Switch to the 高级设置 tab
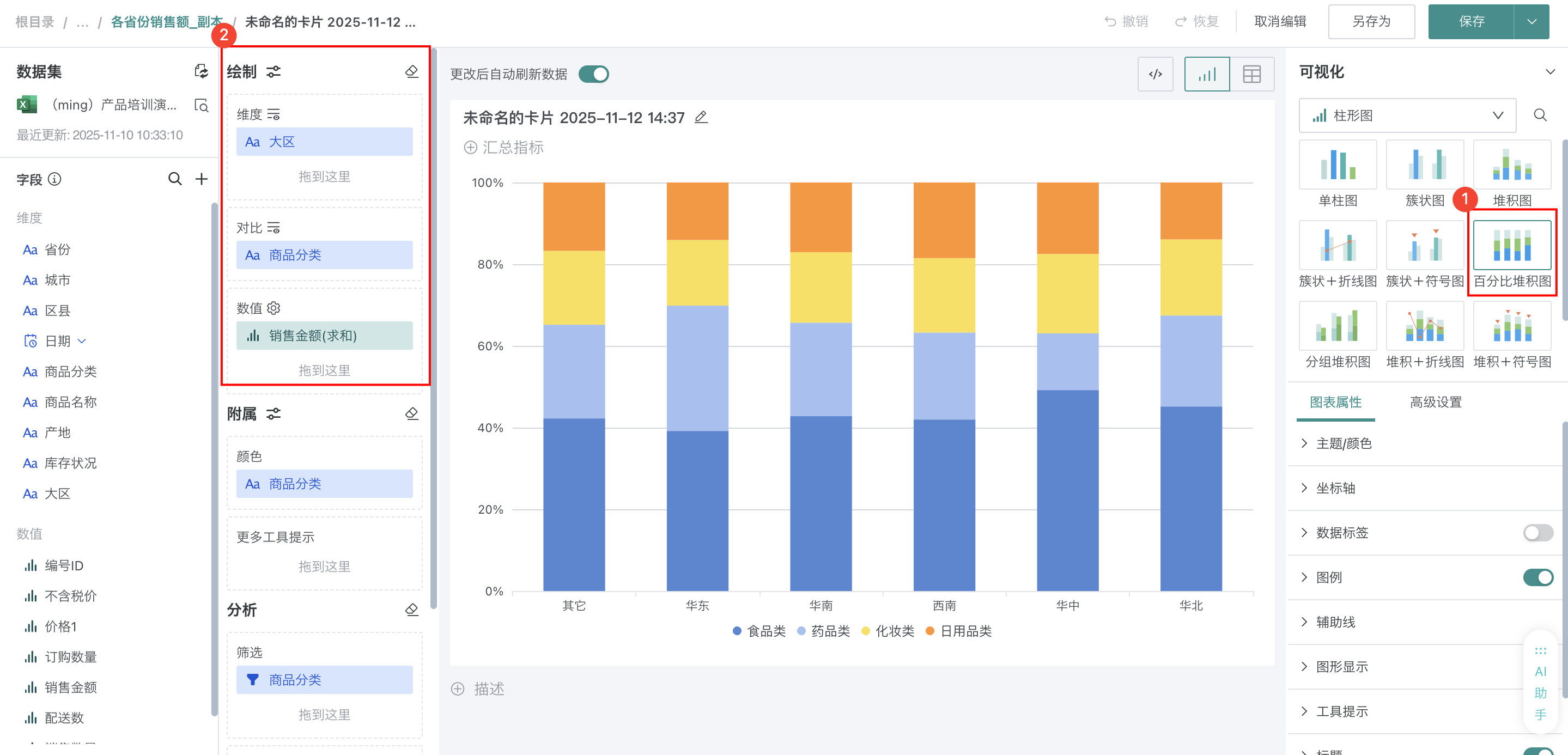 coord(1435,402)
